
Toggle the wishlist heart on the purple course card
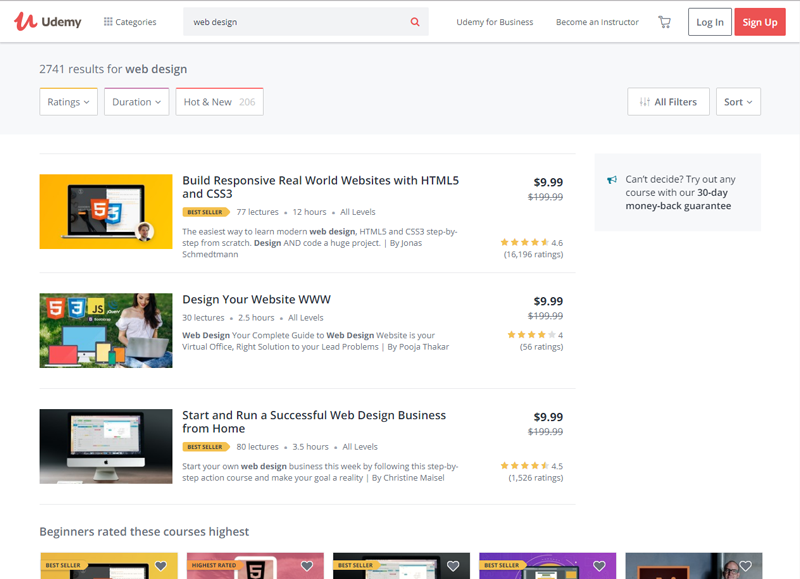coord(599,566)
